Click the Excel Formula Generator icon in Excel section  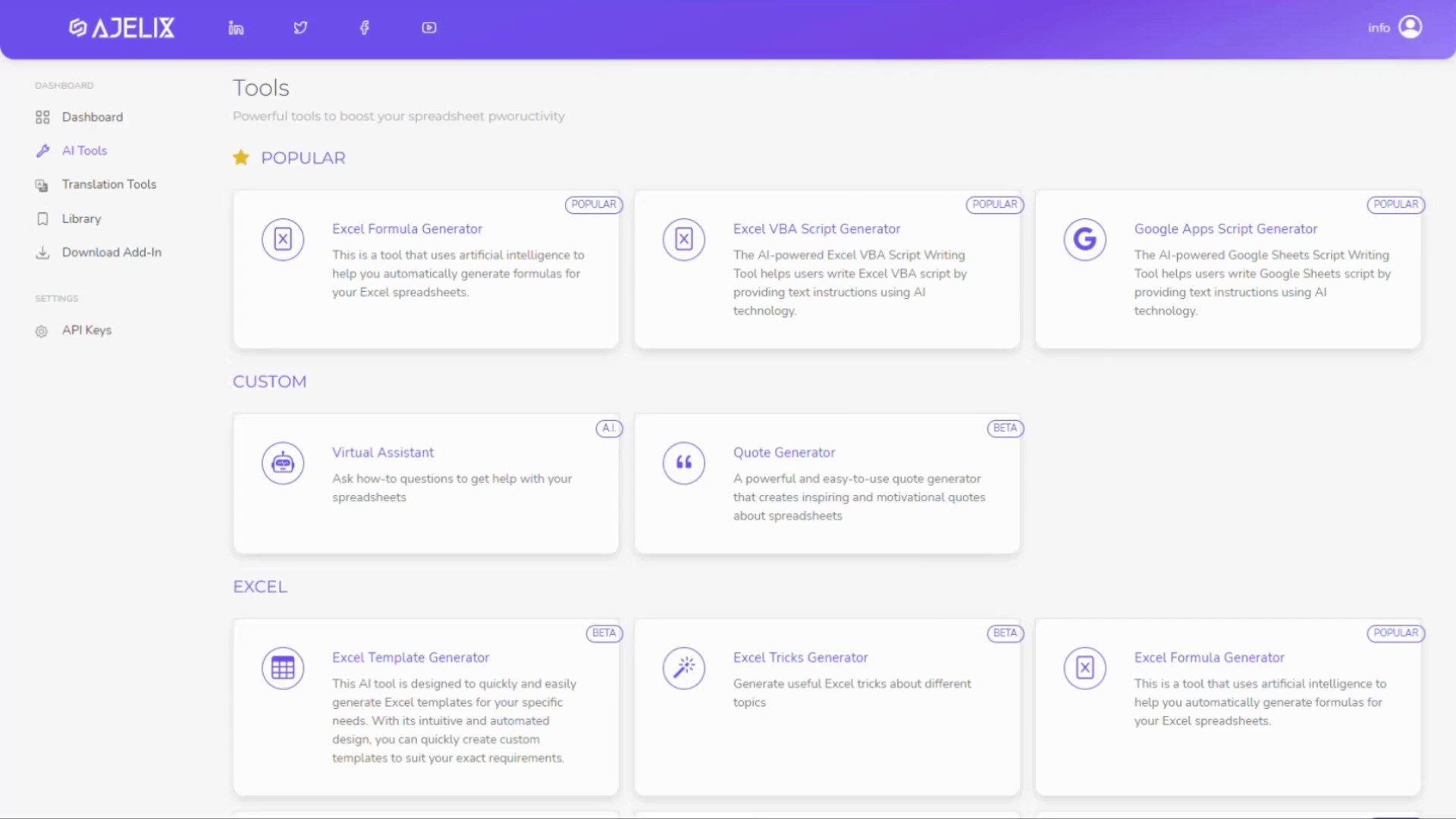pos(1085,668)
